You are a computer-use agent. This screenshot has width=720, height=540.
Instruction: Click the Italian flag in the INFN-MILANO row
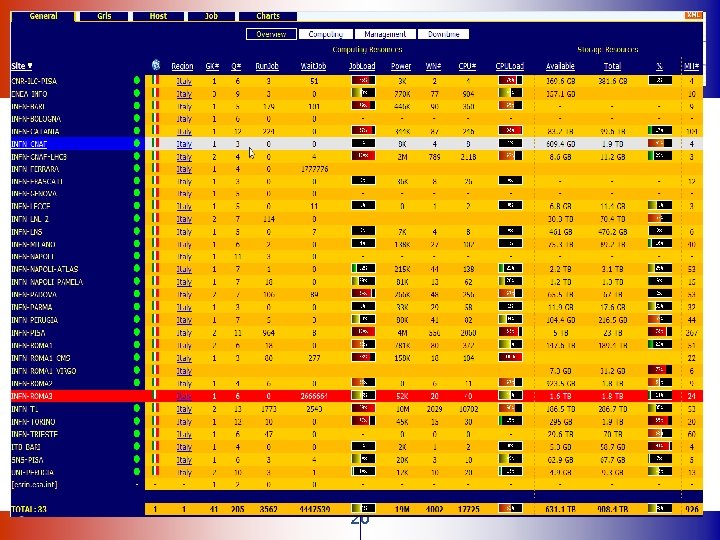(155, 244)
